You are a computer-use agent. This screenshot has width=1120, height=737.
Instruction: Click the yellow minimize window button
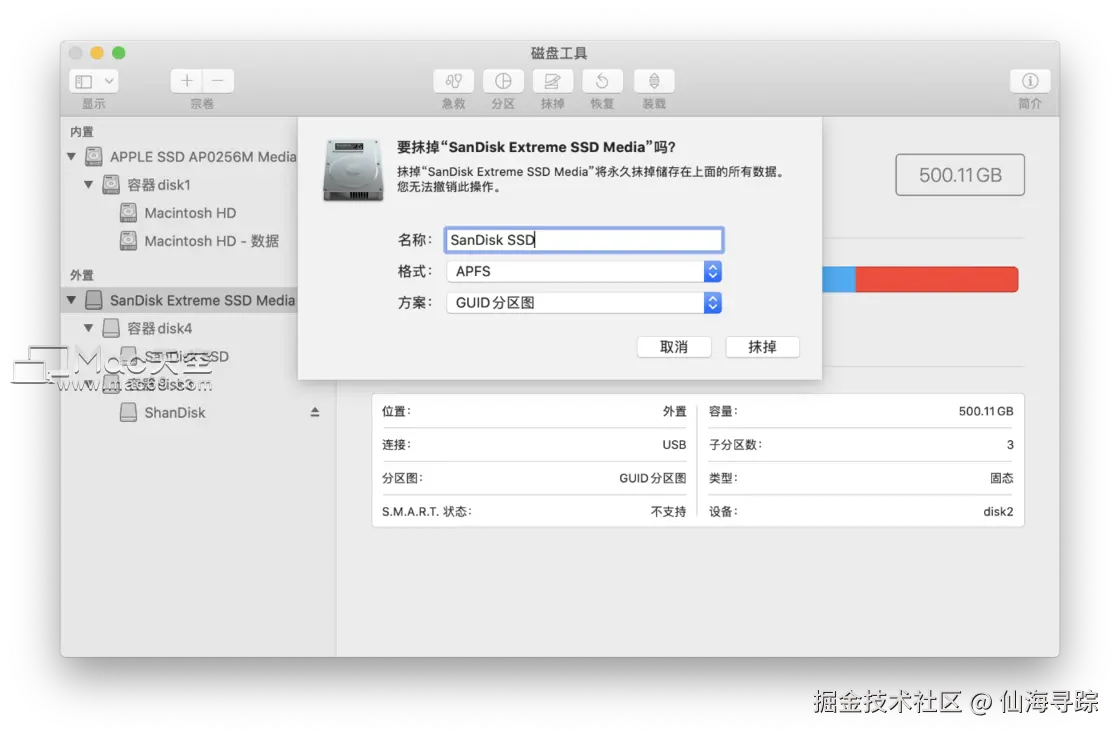click(x=97, y=53)
